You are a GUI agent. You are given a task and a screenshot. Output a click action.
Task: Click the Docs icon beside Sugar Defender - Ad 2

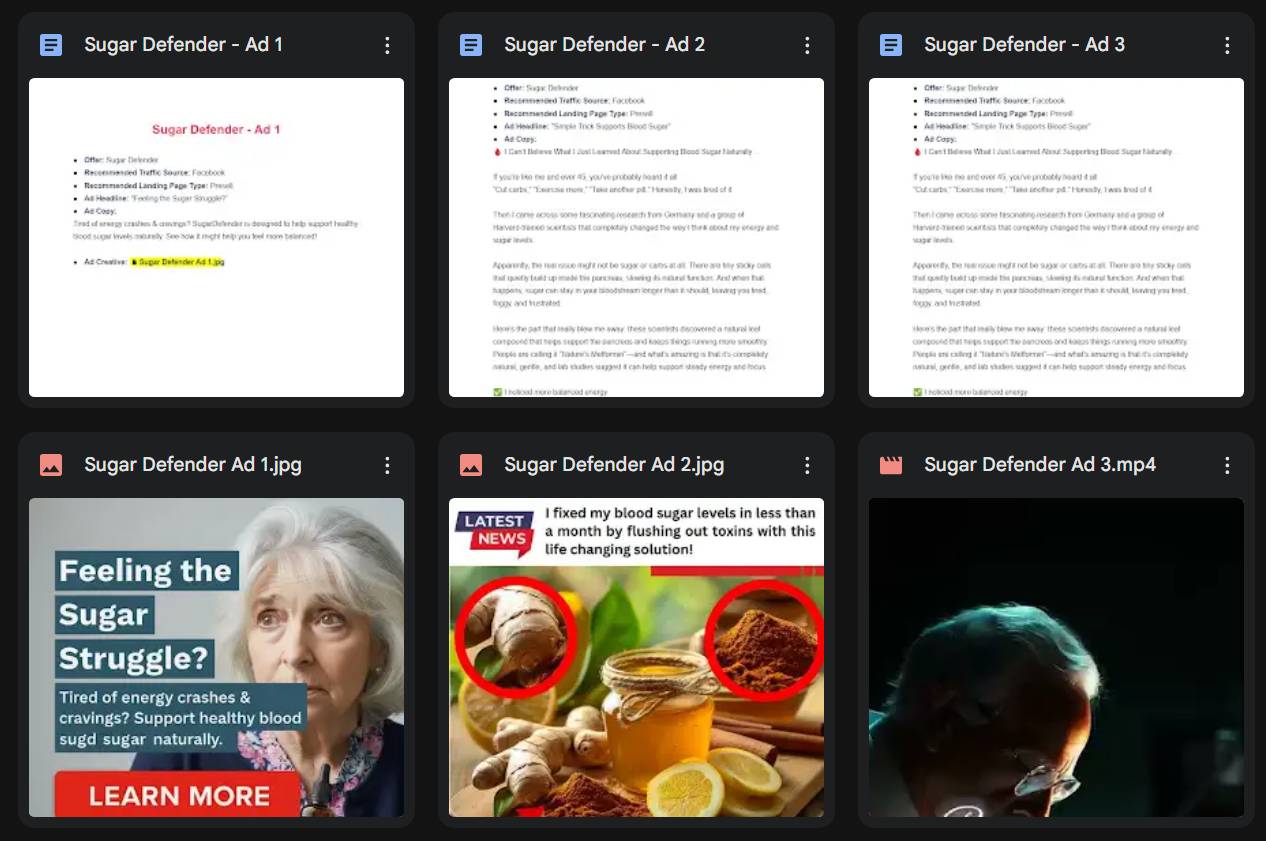coord(471,45)
